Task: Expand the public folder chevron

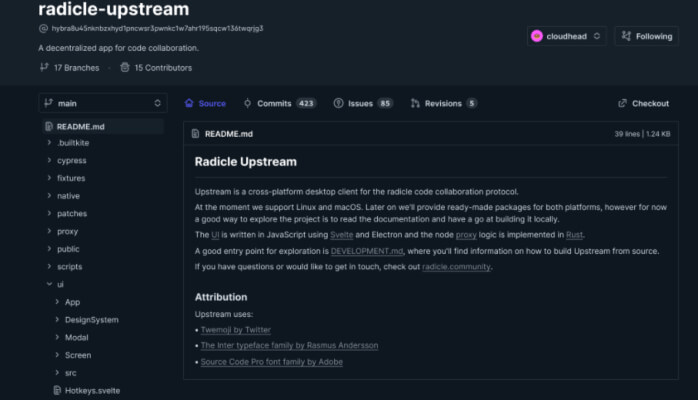Action: [x=49, y=249]
